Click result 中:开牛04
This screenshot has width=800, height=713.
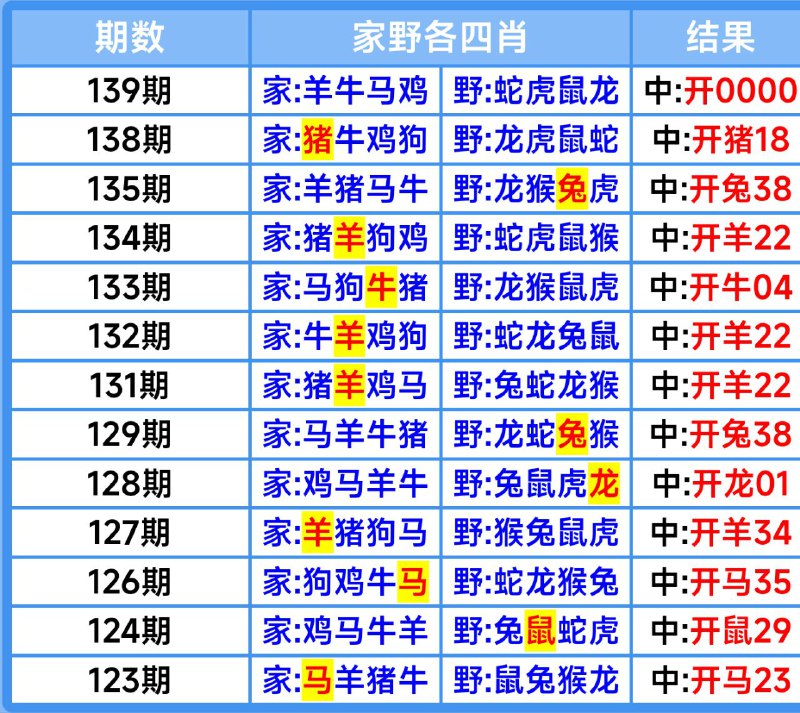coord(716,287)
